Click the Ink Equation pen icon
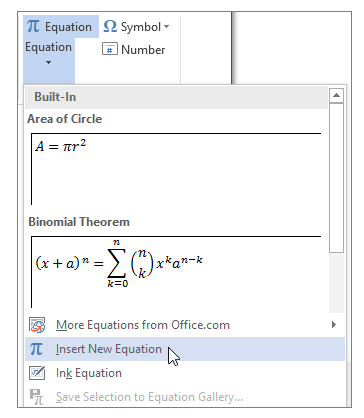The width and height of the screenshot is (364, 418). coord(37,373)
